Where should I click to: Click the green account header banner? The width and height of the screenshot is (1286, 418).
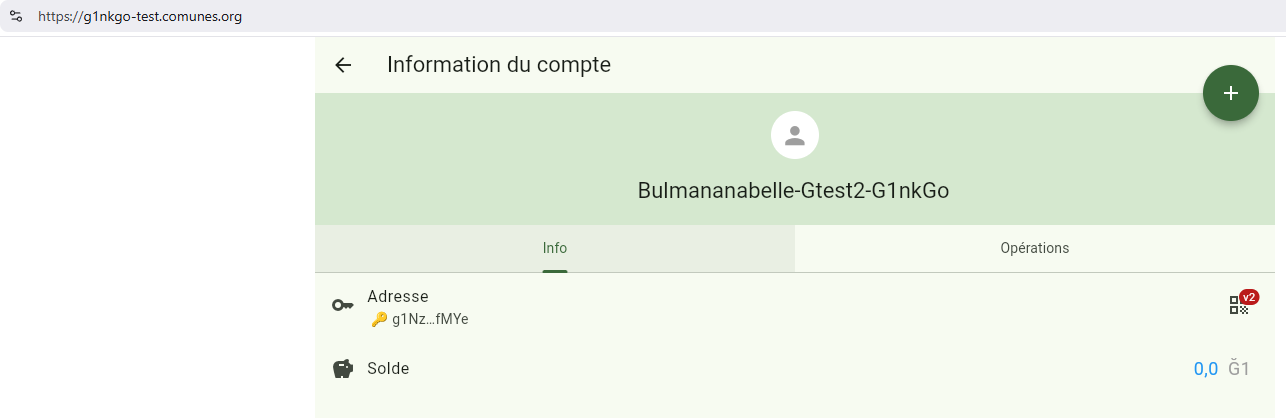(x=500, y=160)
